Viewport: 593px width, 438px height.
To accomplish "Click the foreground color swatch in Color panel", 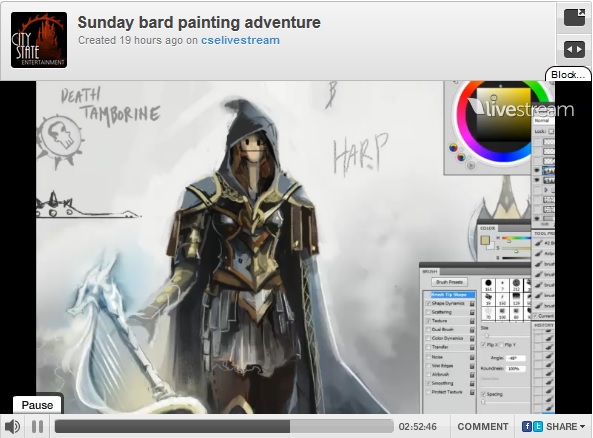I will [x=485, y=240].
